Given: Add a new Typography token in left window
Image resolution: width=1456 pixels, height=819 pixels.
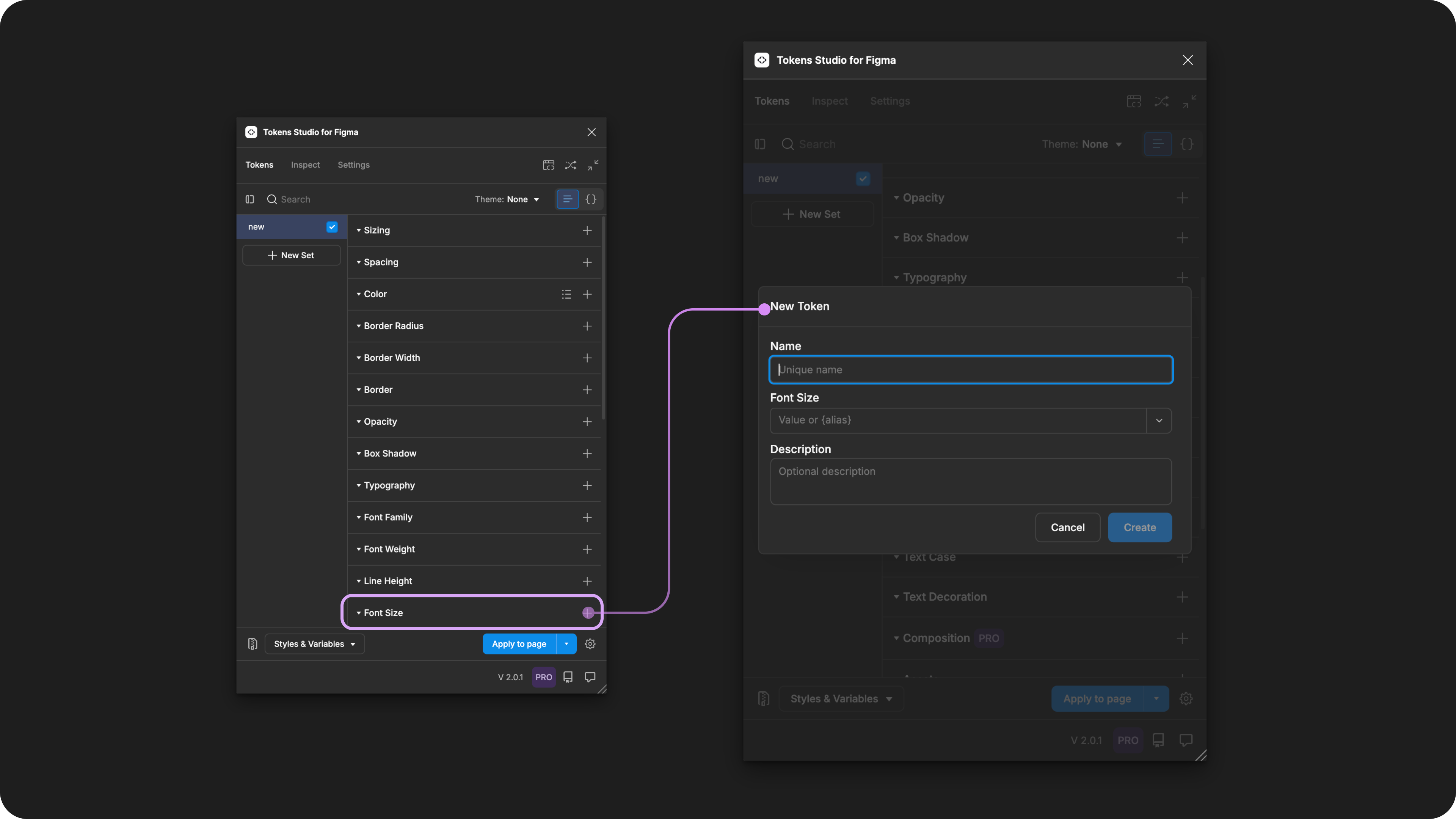Looking at the screenshot, I should (587, 485).
